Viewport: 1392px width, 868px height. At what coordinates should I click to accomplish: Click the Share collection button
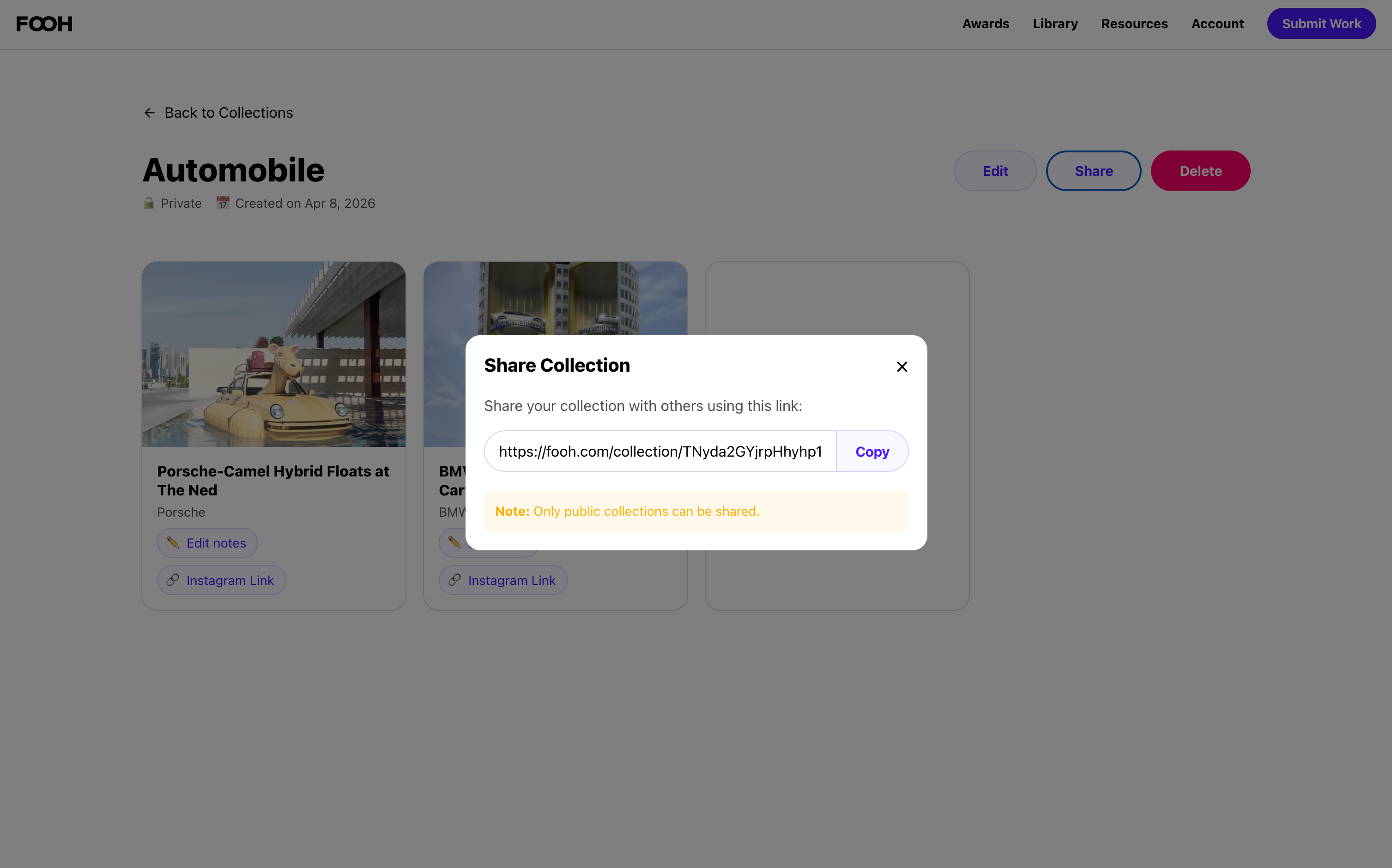click(x=1093, y=170)
